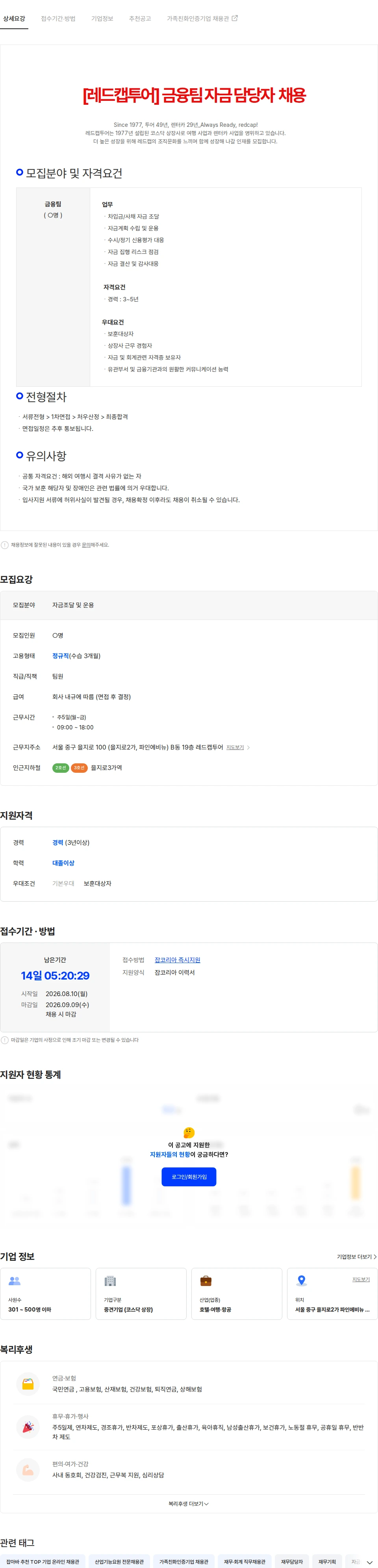Screen dimensions: 378x1568
Task: Click the 대졸이상 education text
Action: pos(63,863)
